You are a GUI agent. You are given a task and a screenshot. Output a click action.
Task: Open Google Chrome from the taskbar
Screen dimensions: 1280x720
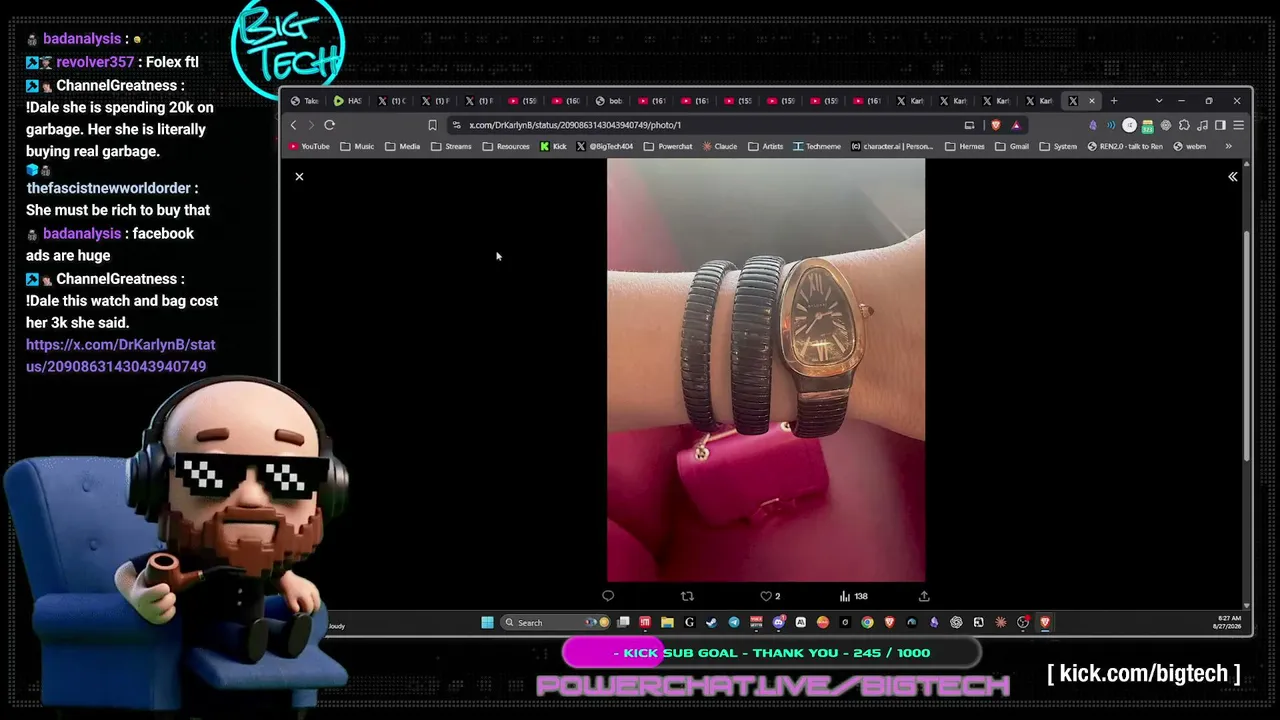click(x=867, y=622)
